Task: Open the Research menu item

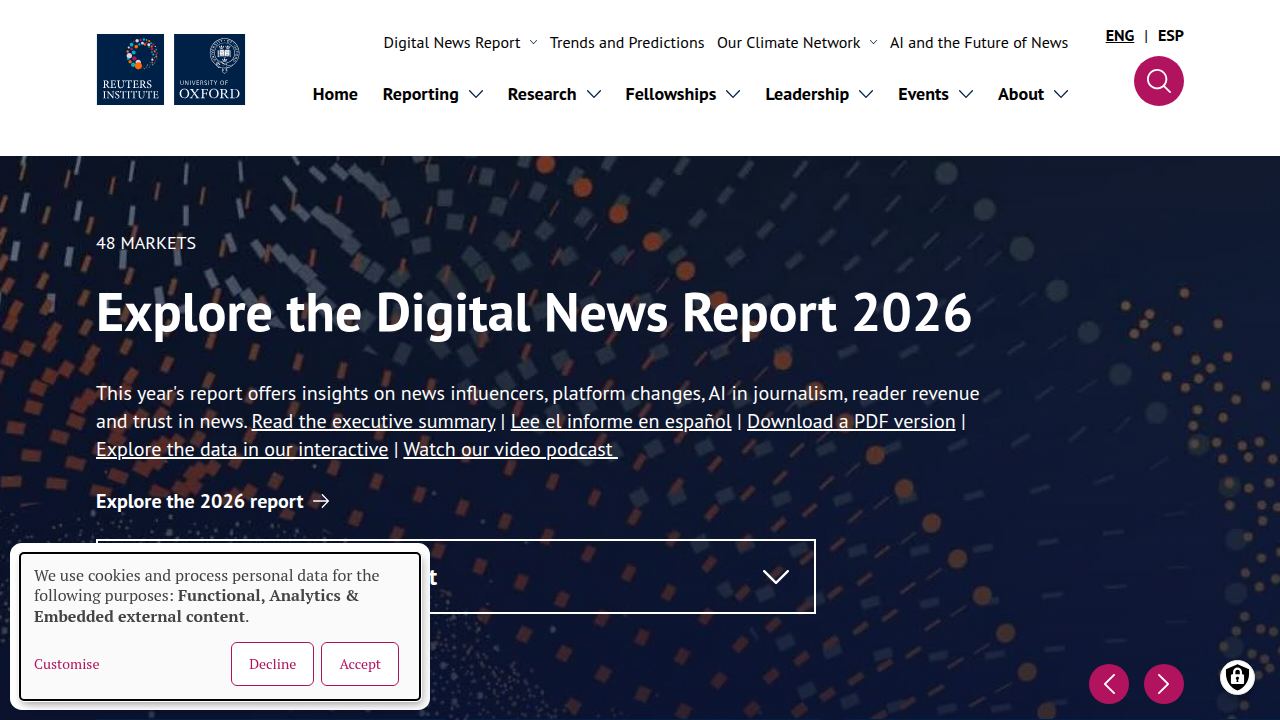Action: tap(542, 94)
